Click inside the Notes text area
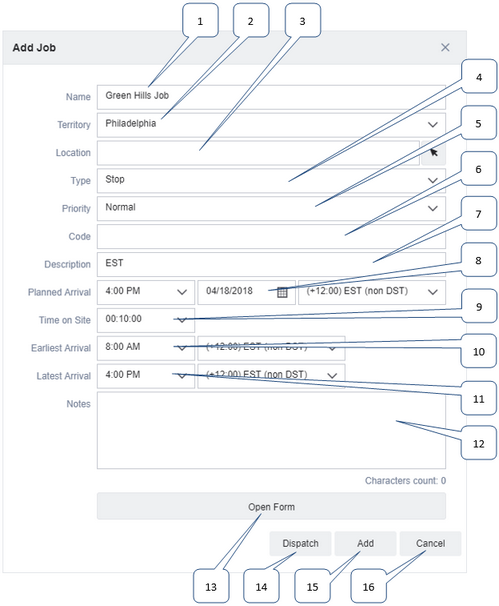 [x=271, y=430]
